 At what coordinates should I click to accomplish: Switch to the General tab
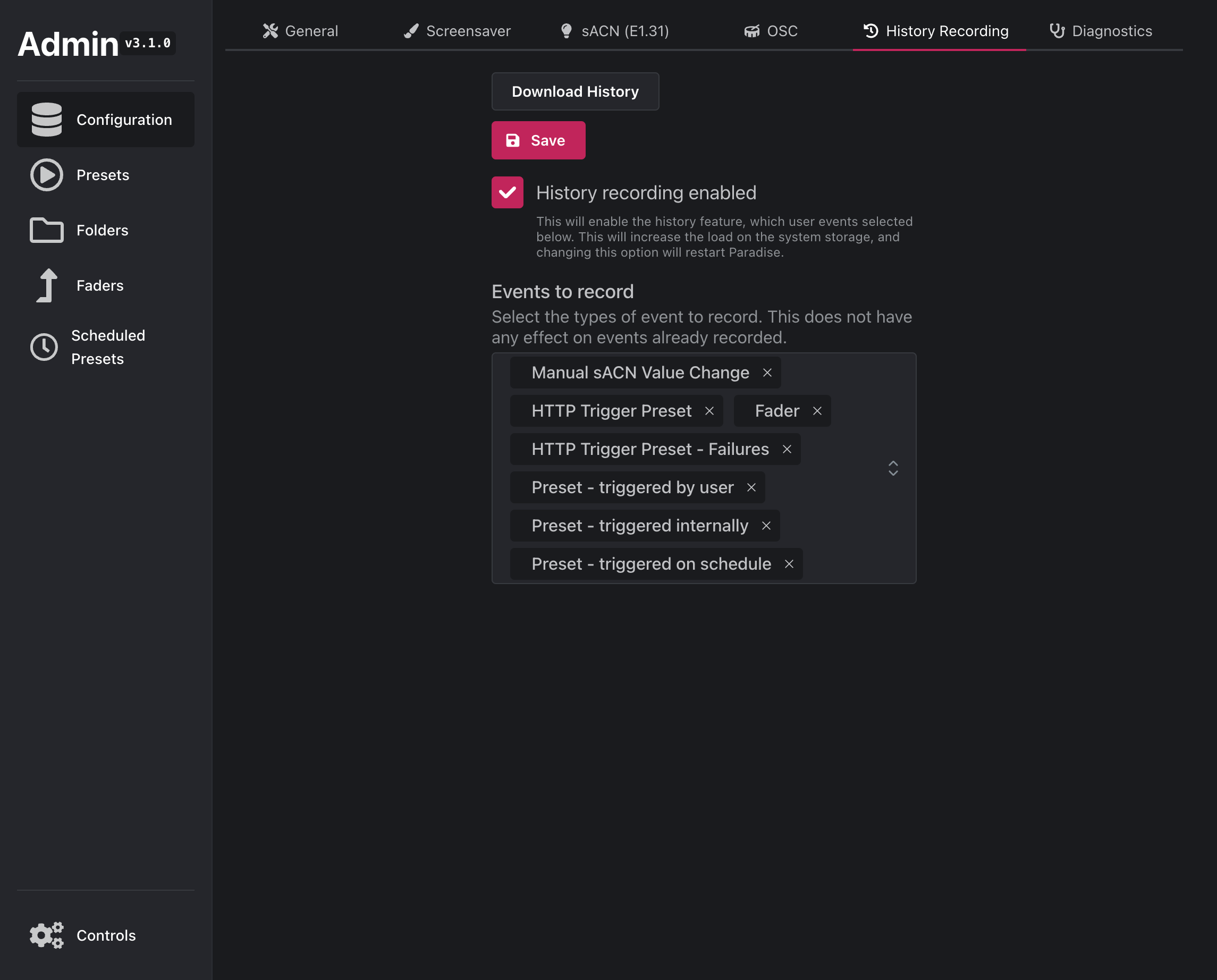[x=300, y=31]
